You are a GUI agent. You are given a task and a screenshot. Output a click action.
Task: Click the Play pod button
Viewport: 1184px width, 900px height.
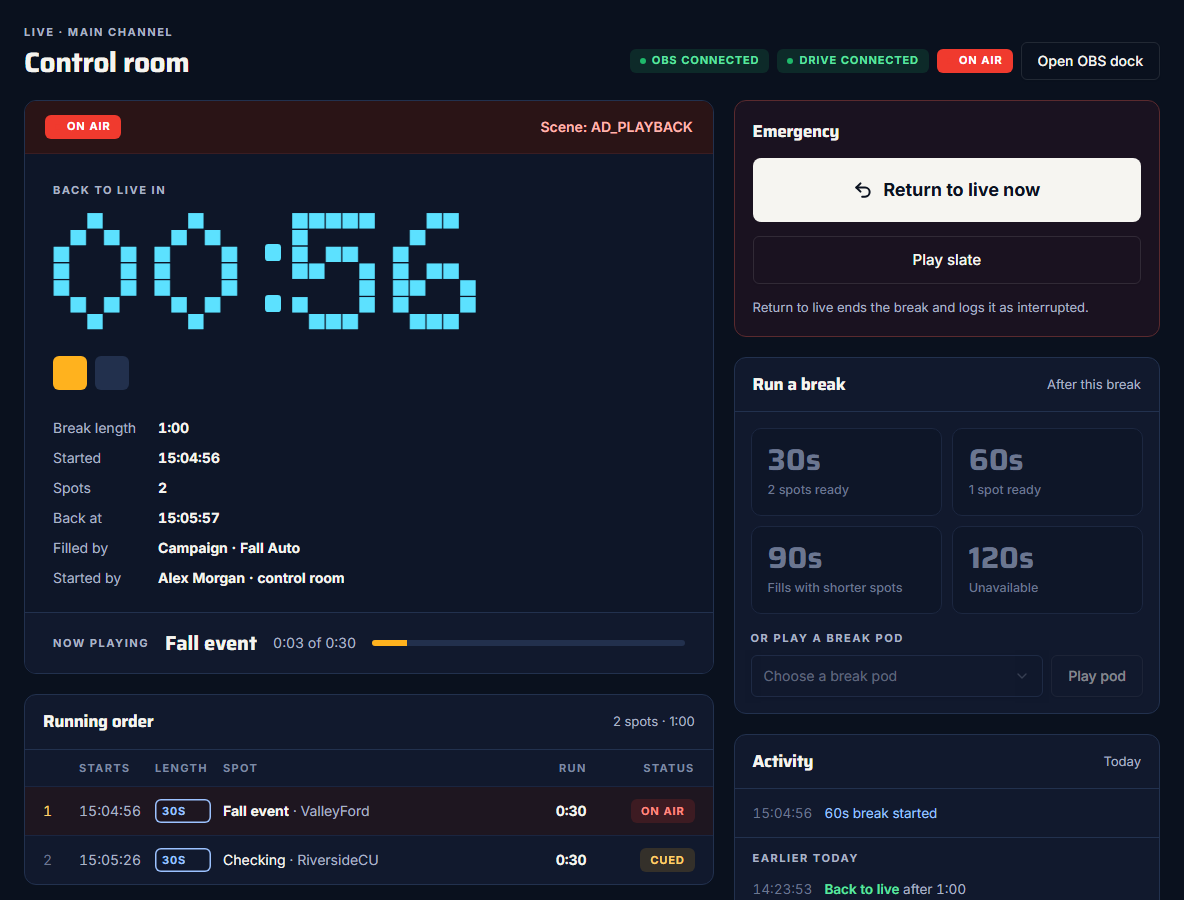tap(1096, 676)
